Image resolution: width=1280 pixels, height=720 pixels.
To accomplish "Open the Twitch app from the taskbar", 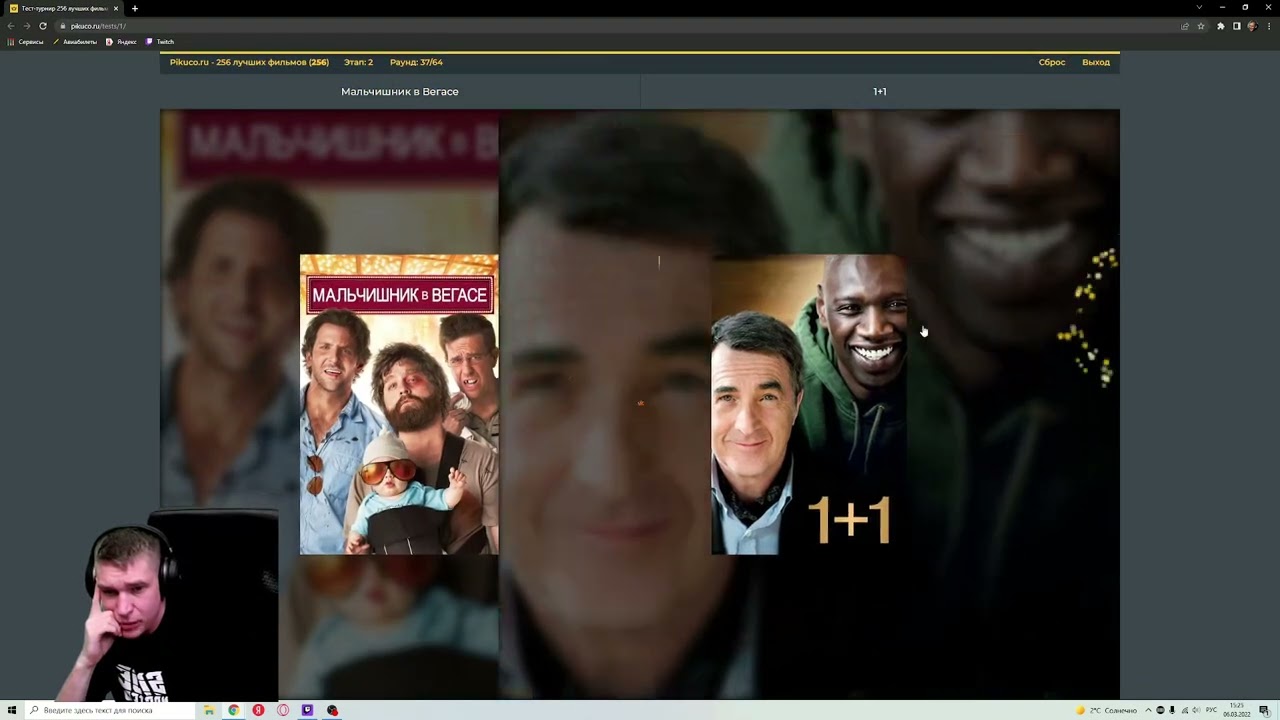I will point(307,710).
